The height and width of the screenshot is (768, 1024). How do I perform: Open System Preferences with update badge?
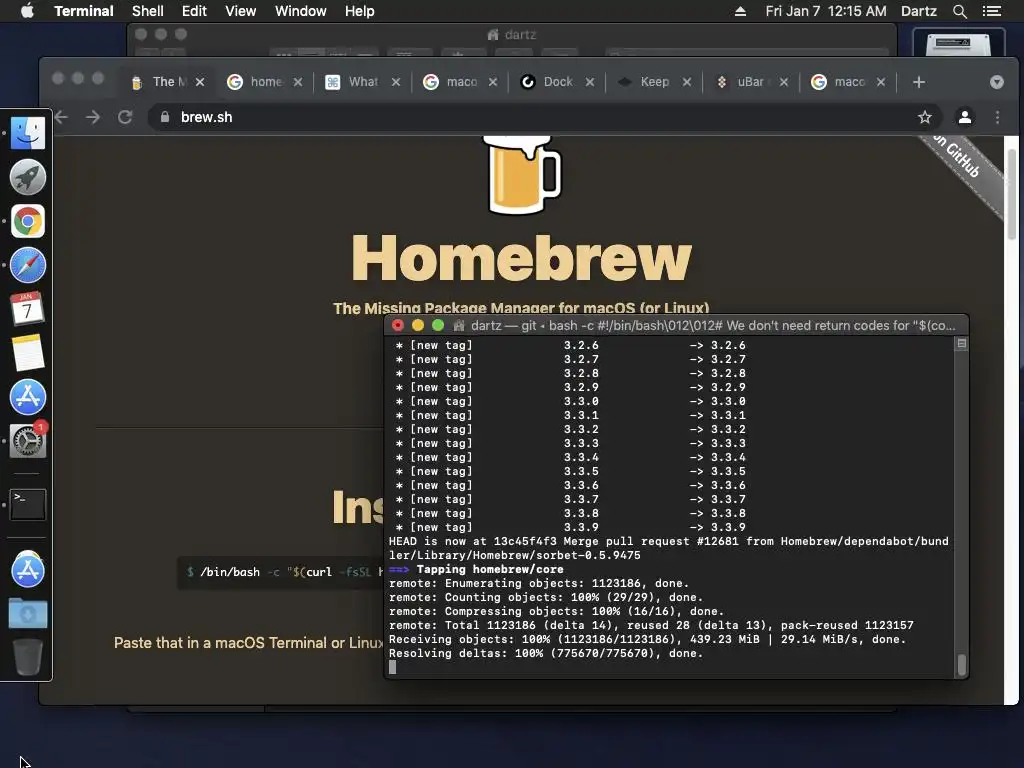coord(27,441)
